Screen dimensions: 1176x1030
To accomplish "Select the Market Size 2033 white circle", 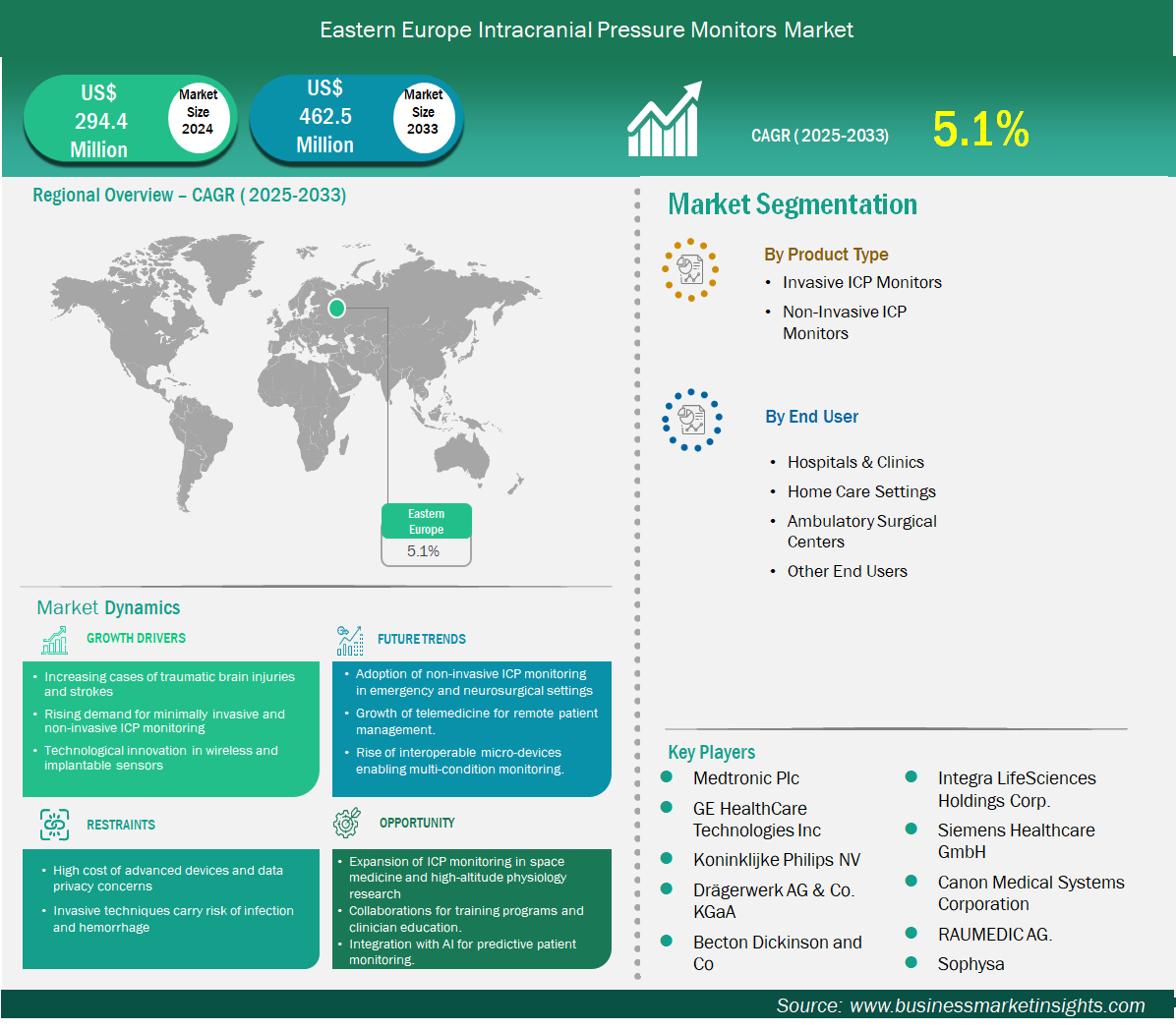I will (423, 112).
